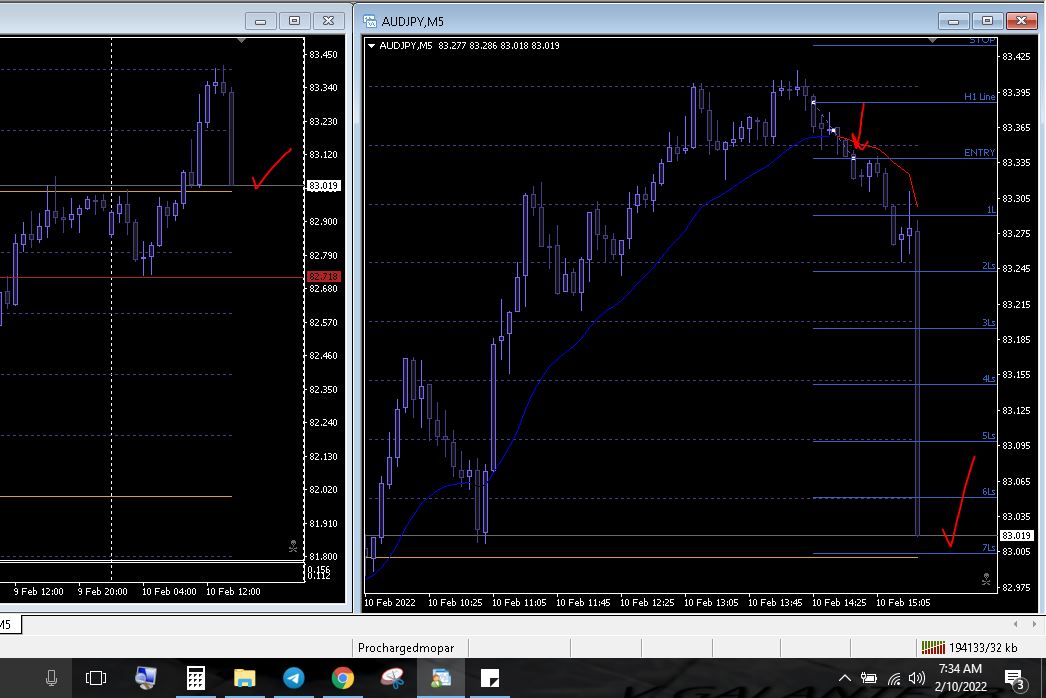Image resolution: width=1046 pixels, height=698 pixels.
Task: Click the chart shift triangle on AUDJPY chart
Action: (932, 41)
